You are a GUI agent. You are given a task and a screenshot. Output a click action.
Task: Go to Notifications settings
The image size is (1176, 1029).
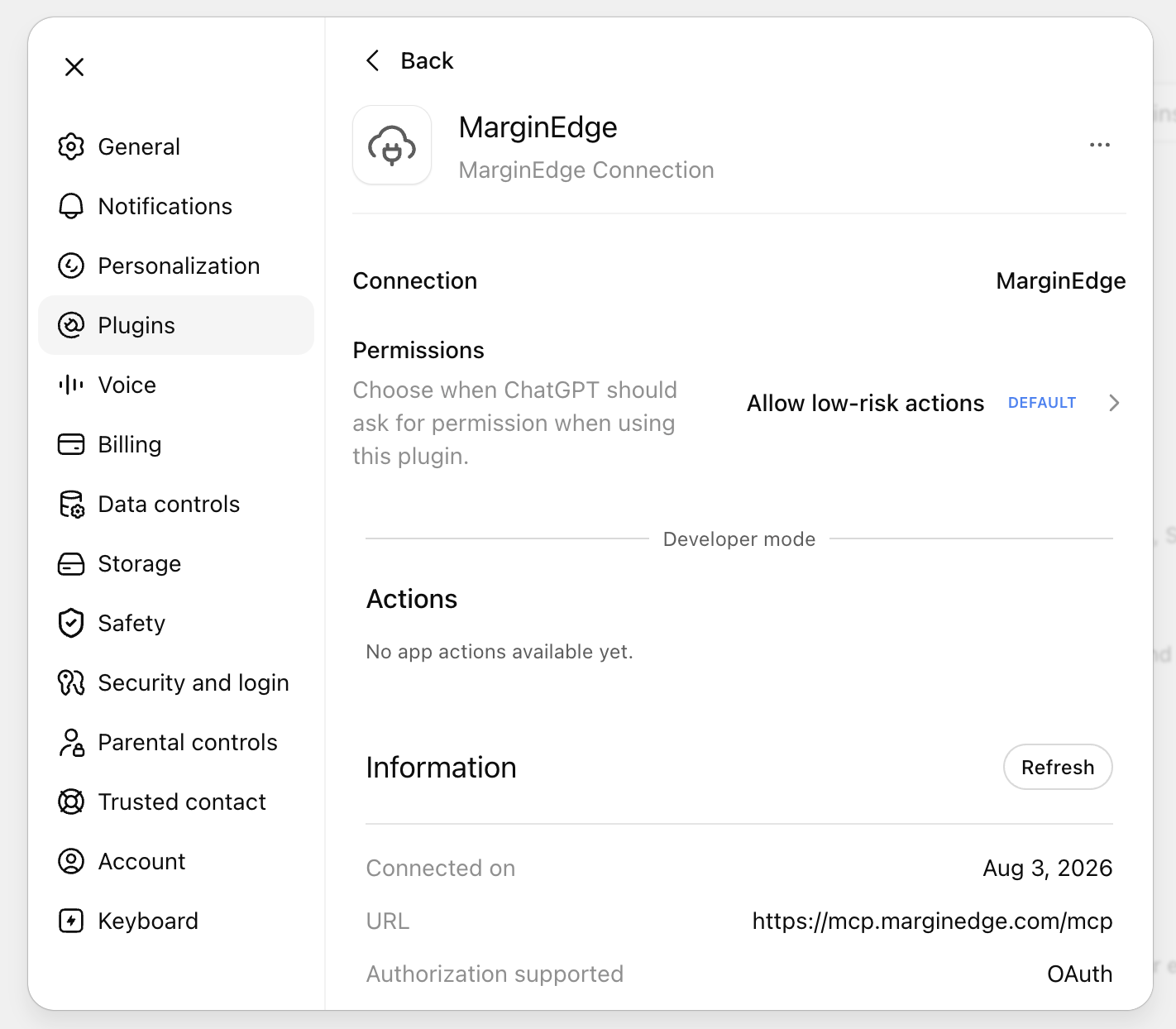(176, 206)
